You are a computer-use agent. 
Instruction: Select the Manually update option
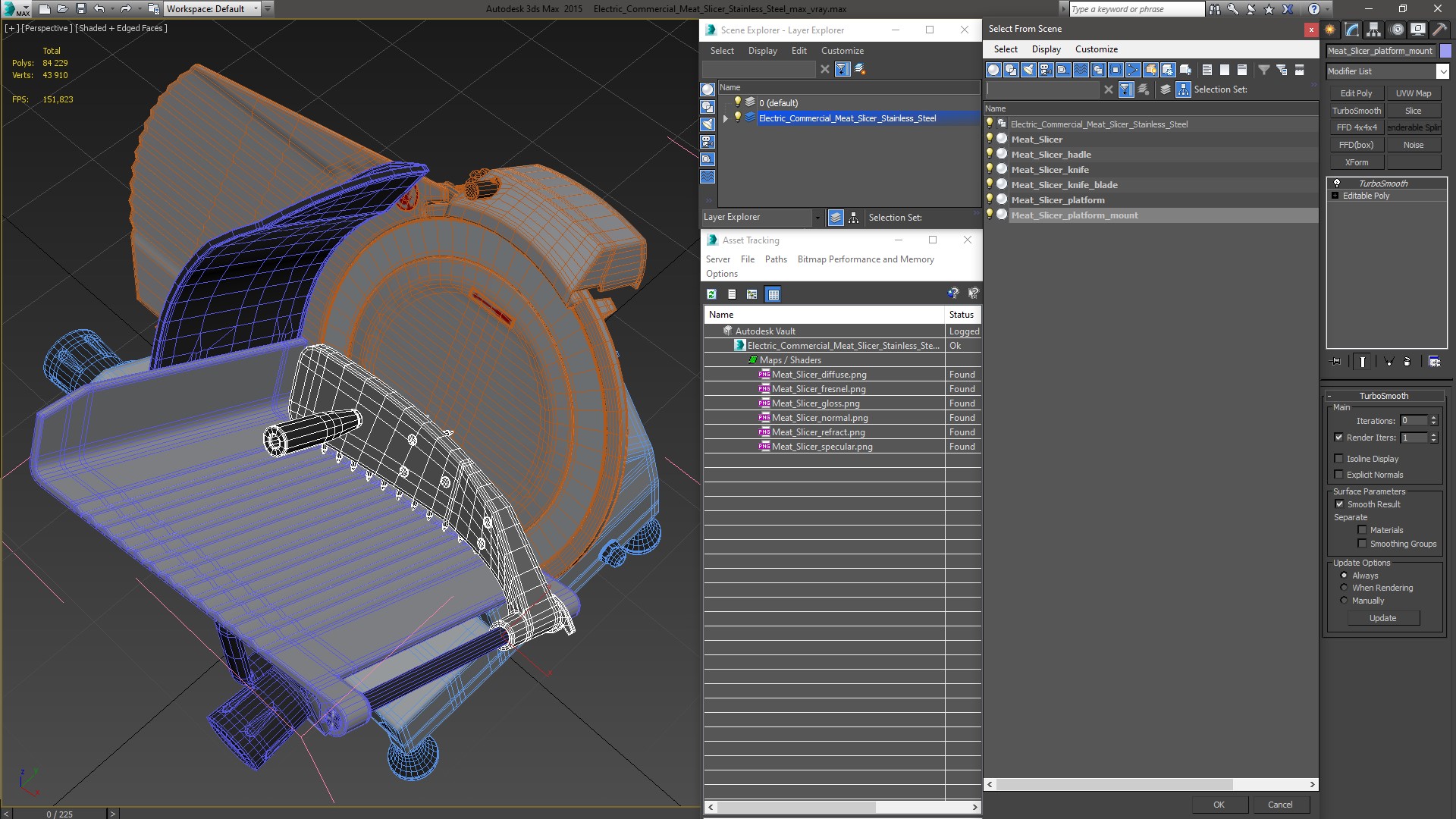pyautogui.click(x=1344, y=601)
